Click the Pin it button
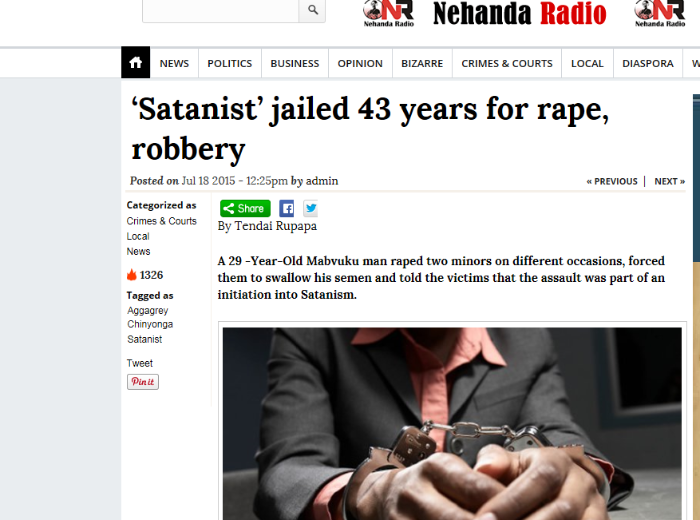The image size is (700, 520). [143, 382]
